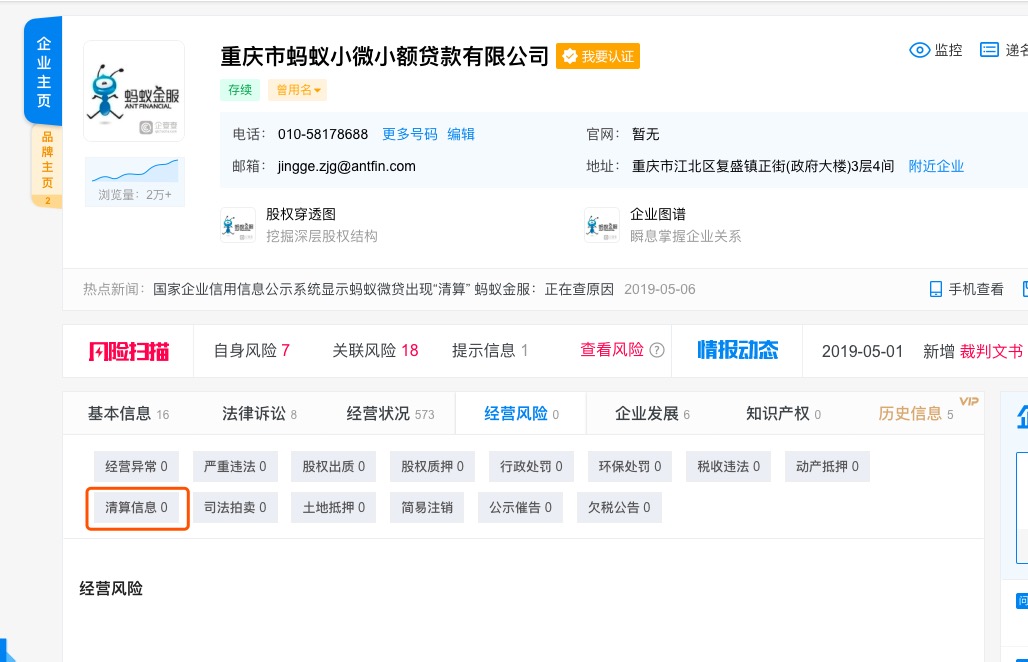
Task: Select the highlighted 清算信息 filter
Action: (x=137, y=507)
